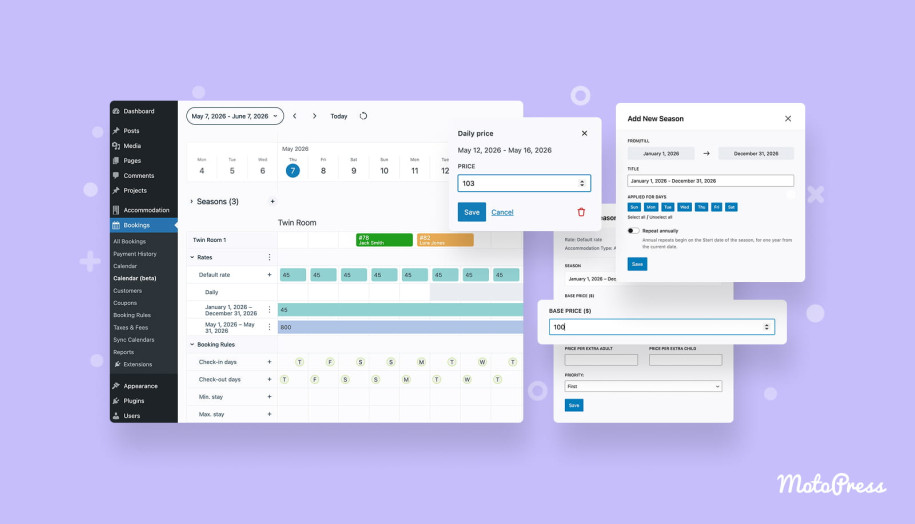915x524 pixels.
Task: Cancel the daily price edit
Action: click(502, 212)
